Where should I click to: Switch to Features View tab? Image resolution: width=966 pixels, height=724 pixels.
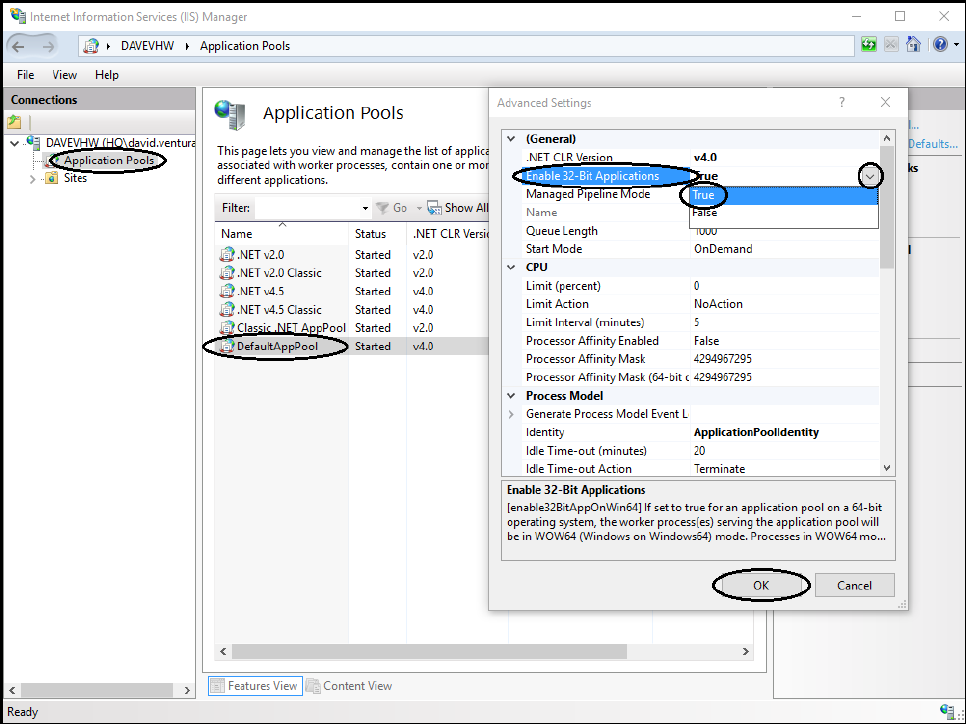pyautogui.click(x=255, y=686)
